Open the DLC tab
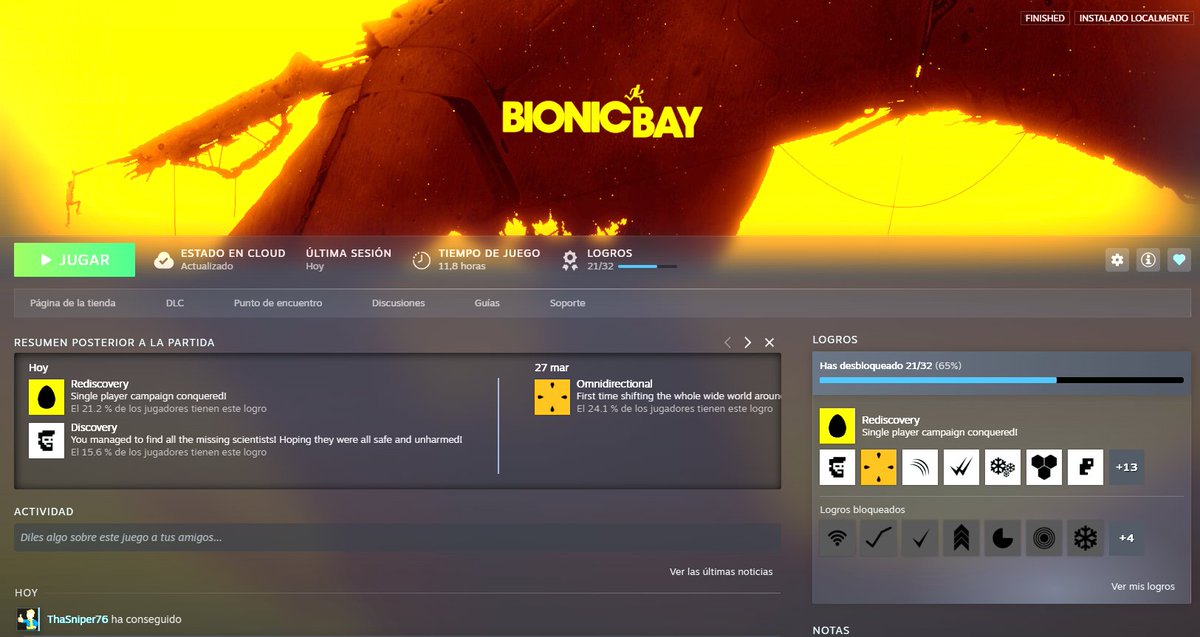The height and width of the screenshot is (637, 1200). click(175, 303)
